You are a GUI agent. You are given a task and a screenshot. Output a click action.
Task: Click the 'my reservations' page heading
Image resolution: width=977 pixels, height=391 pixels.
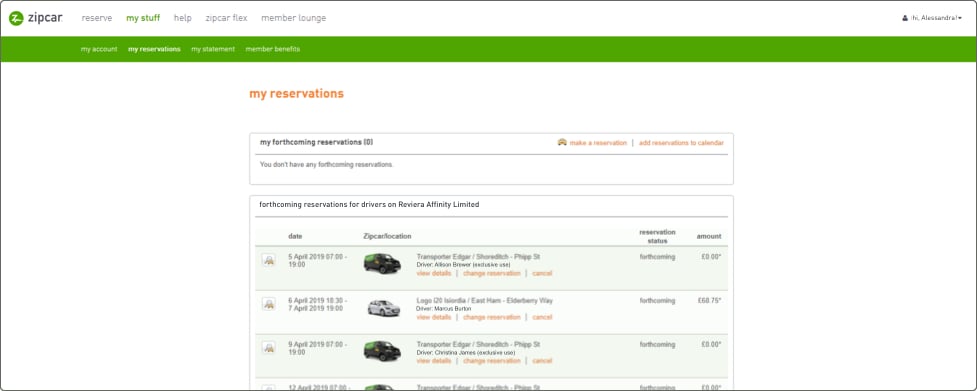(x=297, y=94)
